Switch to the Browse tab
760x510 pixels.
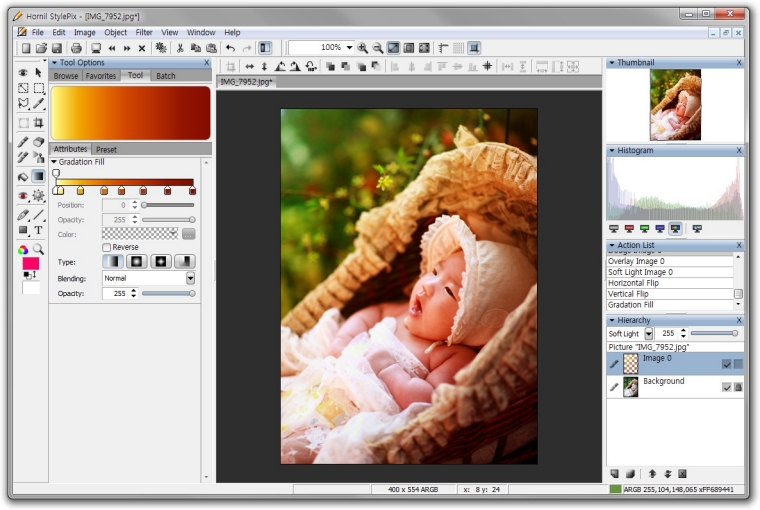[x=66, y=76]
